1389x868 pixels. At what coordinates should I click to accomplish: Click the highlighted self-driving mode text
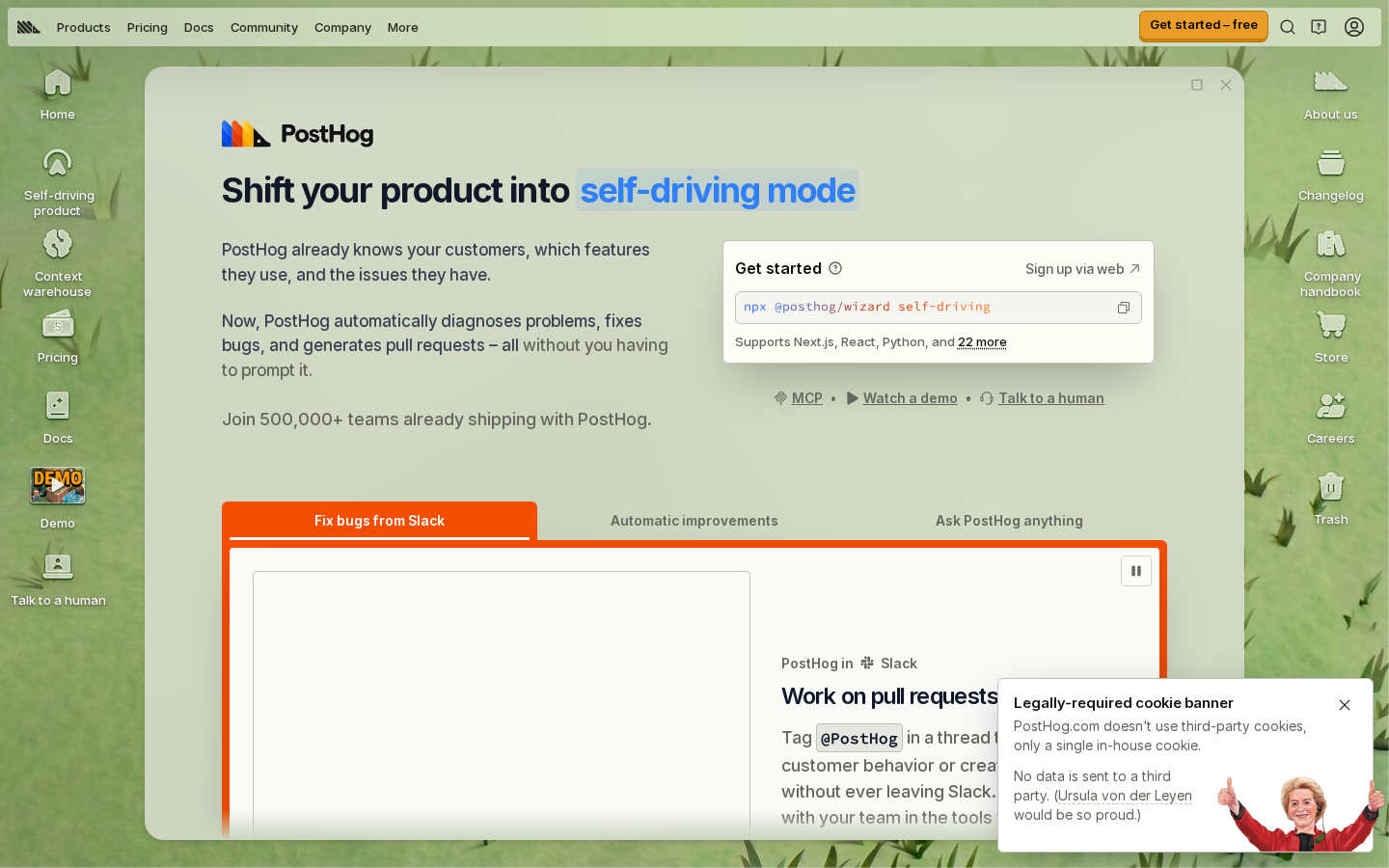pos(718,190)
